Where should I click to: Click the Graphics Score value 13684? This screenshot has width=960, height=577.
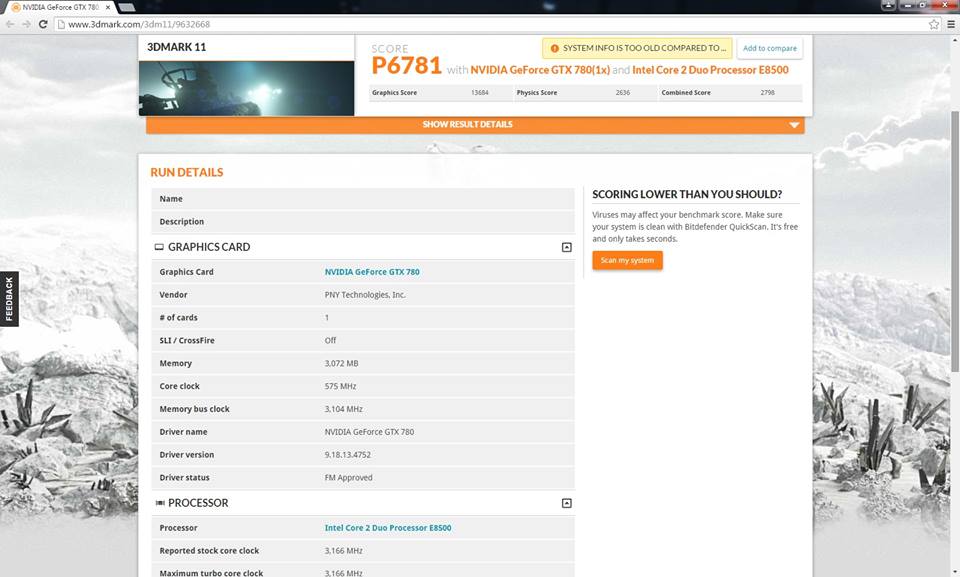pos(479,93)
